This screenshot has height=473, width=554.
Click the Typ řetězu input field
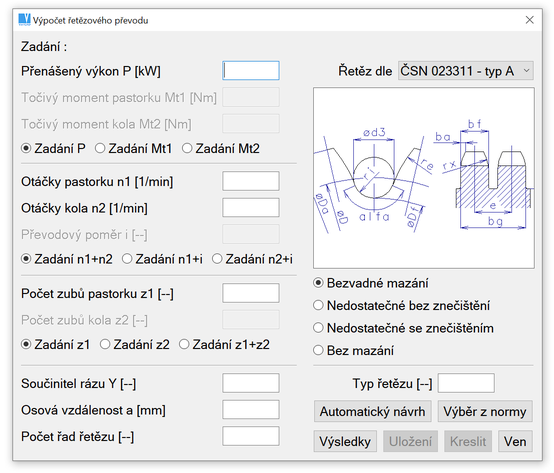pyautogui.click(x=466, y=383)
